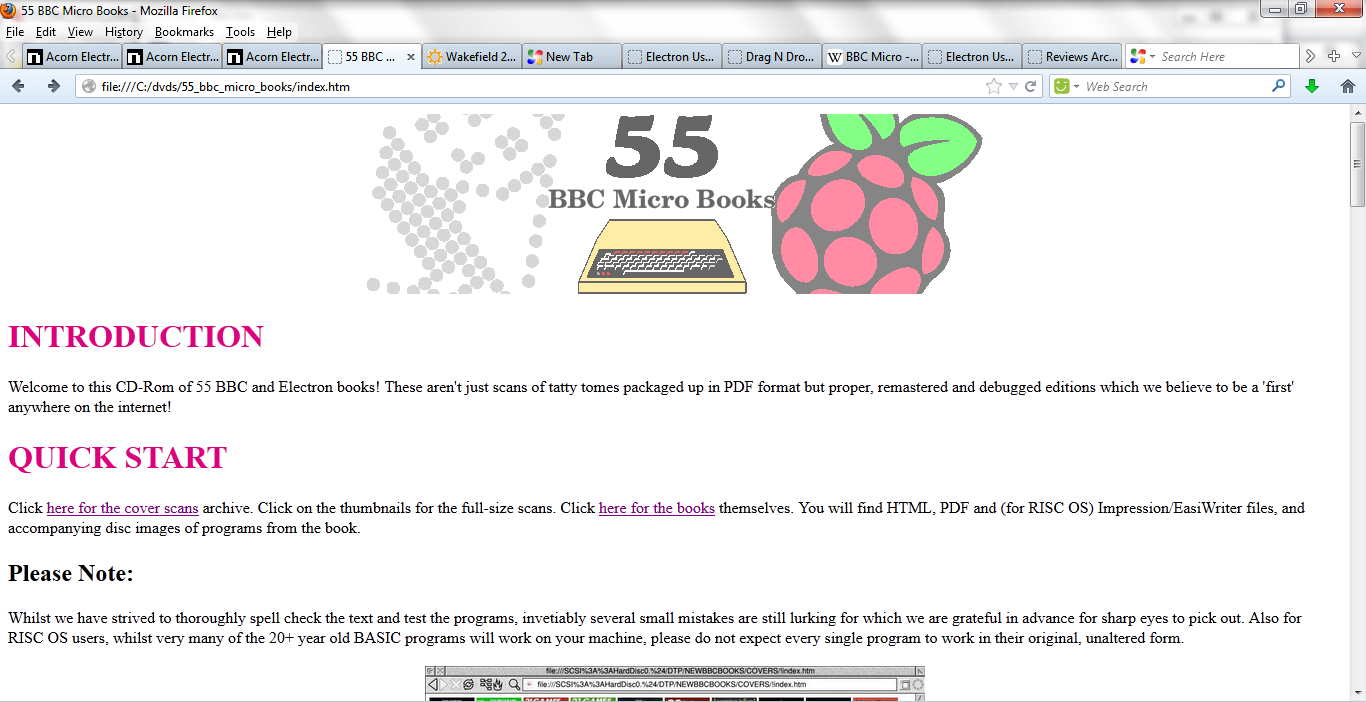Bookmark this page with the star icon
Viewport: 1366px width, 702px height.
(993, 87)
